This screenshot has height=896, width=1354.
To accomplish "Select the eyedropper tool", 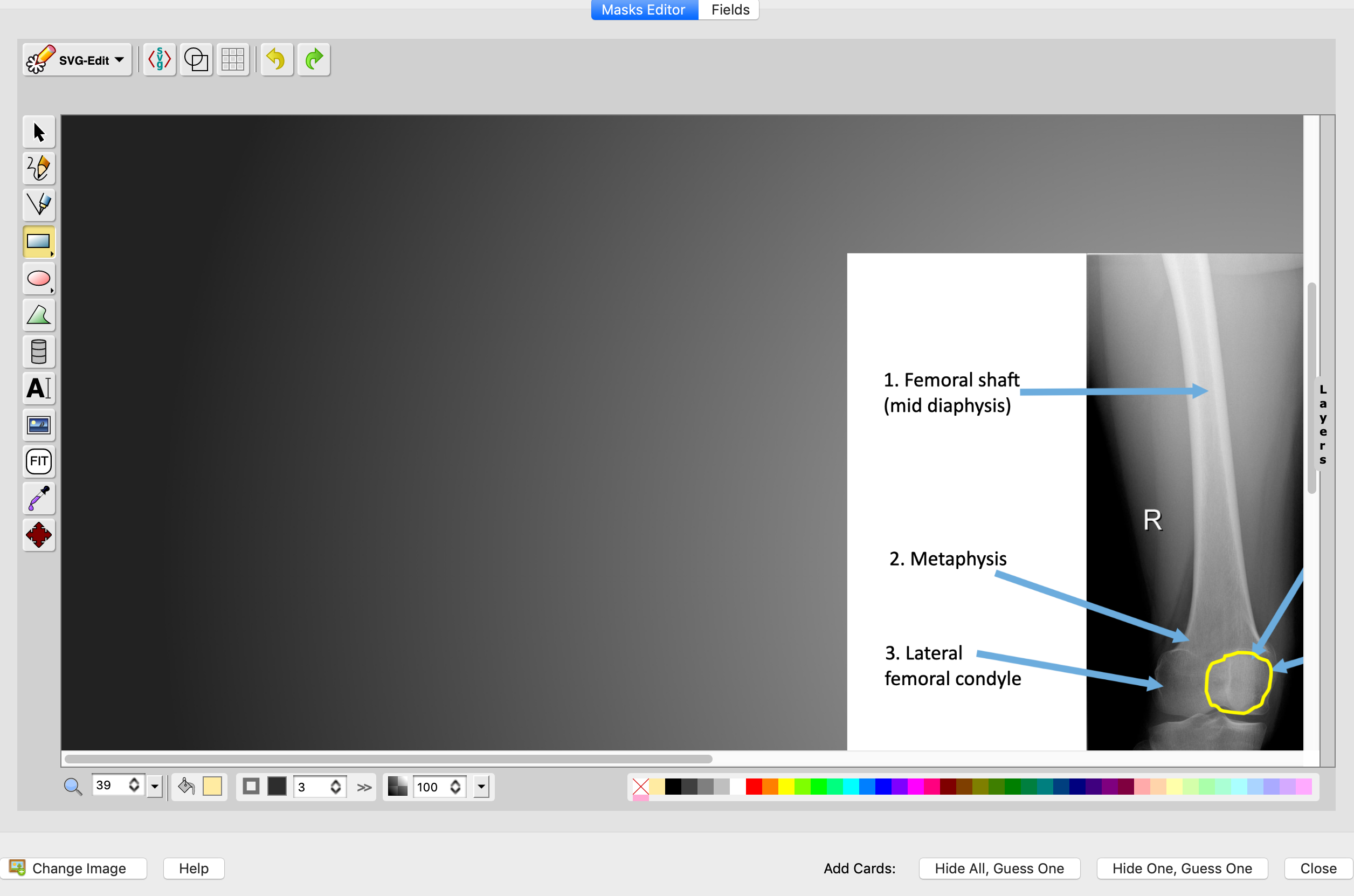I will pyautogui.click(x=38, y=498).
